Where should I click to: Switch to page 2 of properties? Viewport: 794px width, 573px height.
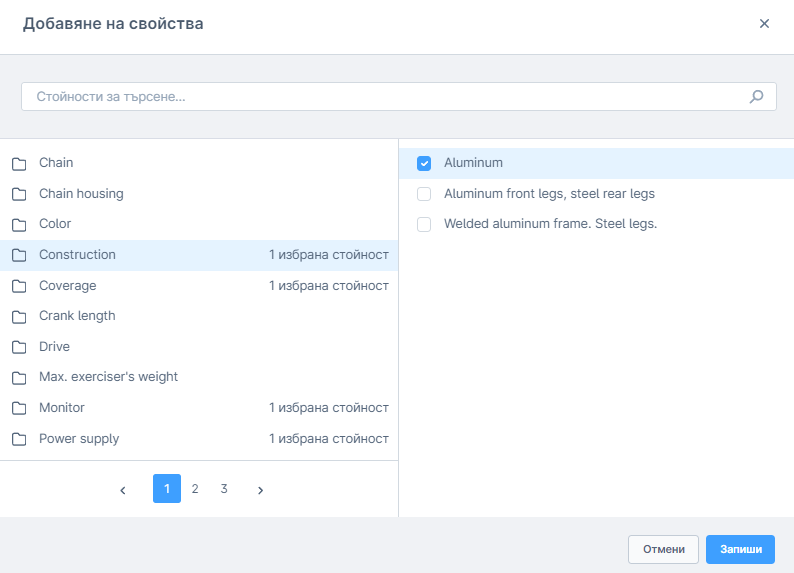(195, 489)
